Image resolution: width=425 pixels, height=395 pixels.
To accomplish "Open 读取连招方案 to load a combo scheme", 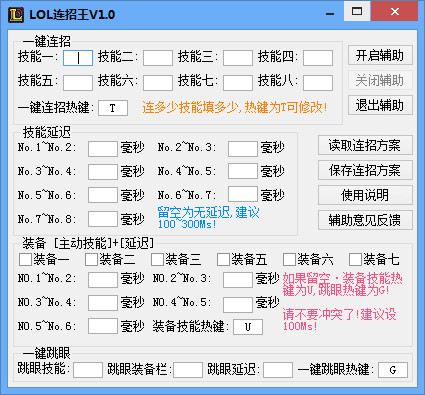I will pyautogui.click(x=365, y=145).
